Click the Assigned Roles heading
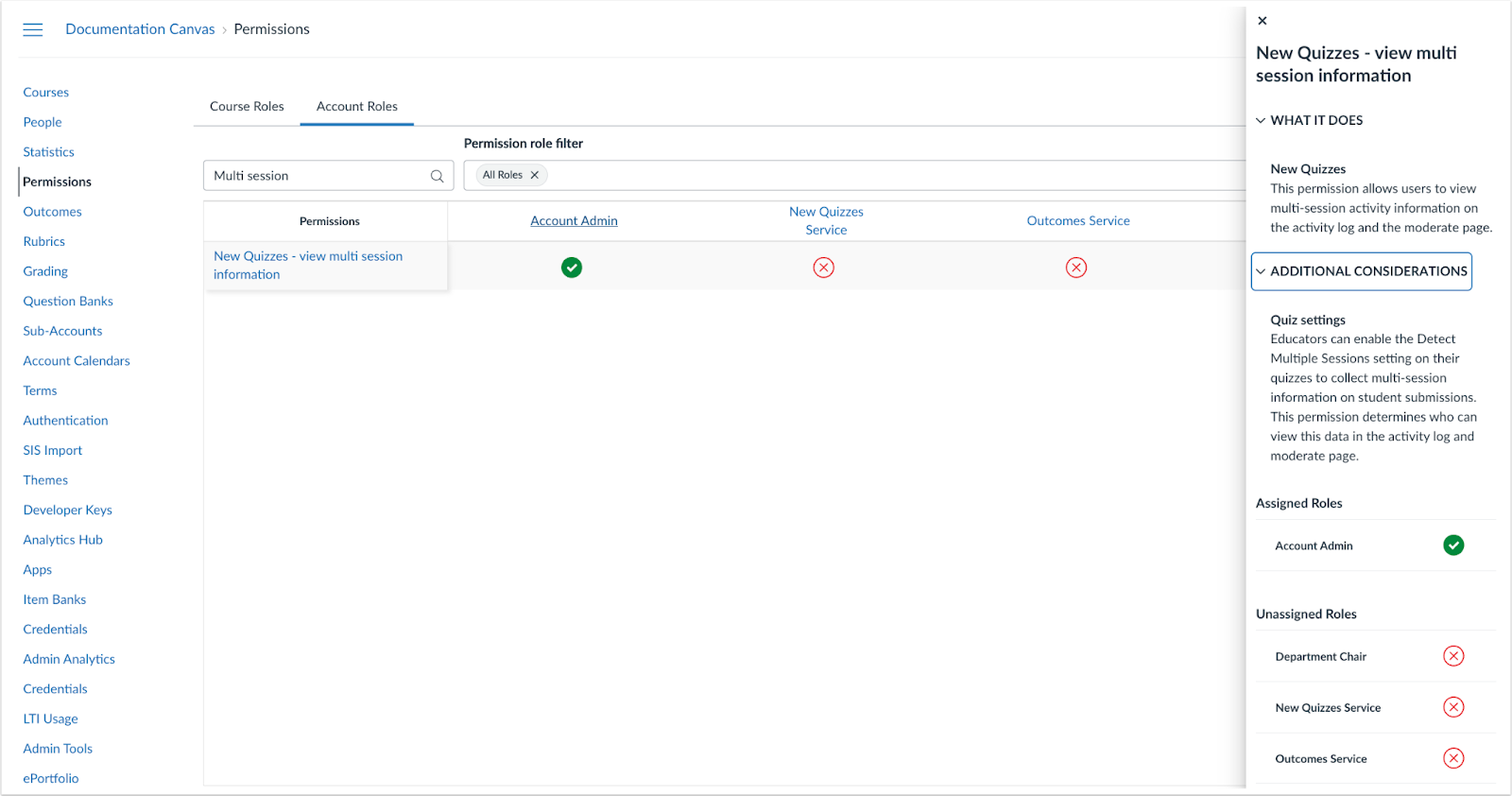1512x796 pixels. (1299, 503)
